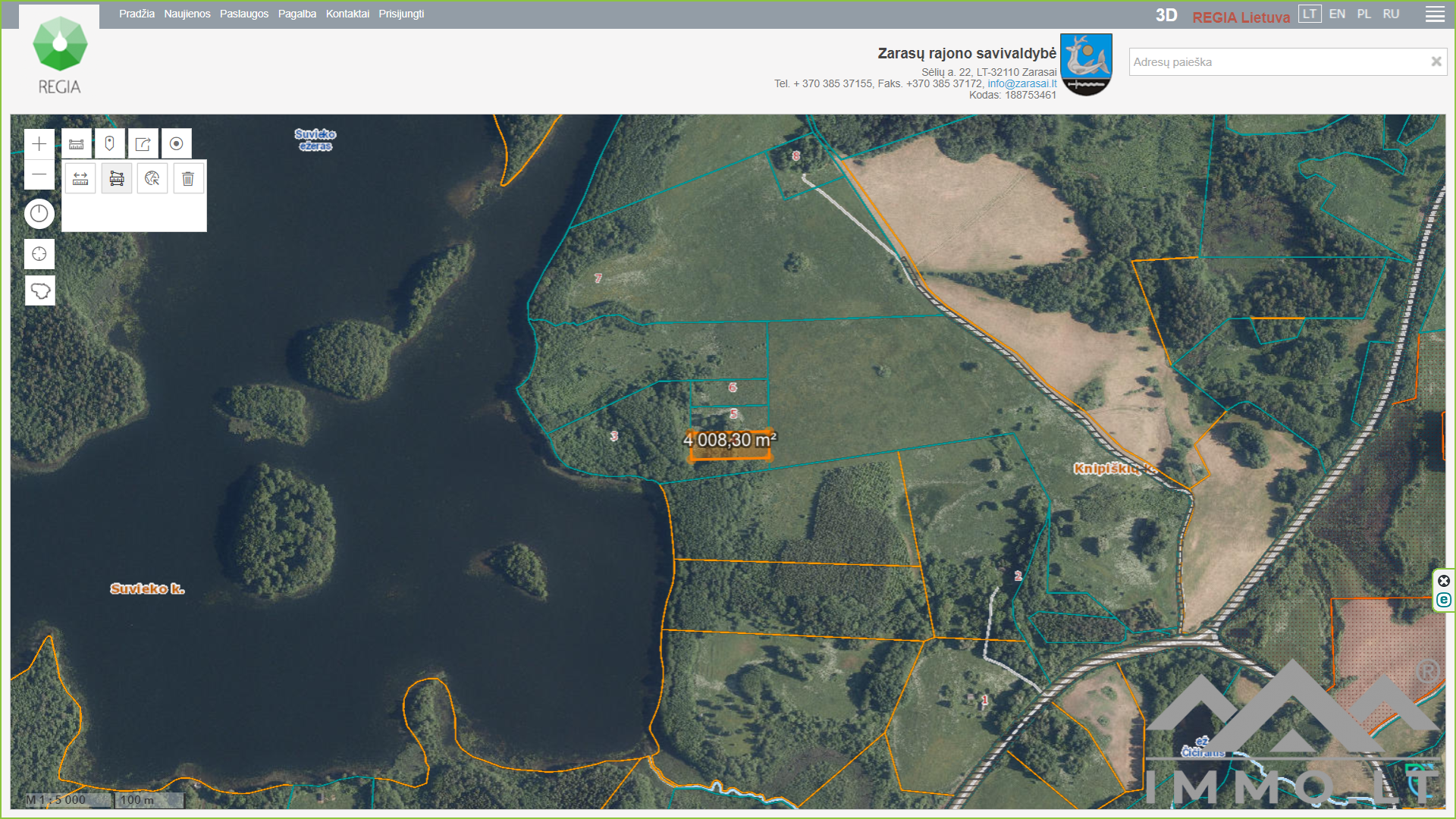The image size is (1456, 819).
Task: Switch to 3D view
Action: 1166,15
